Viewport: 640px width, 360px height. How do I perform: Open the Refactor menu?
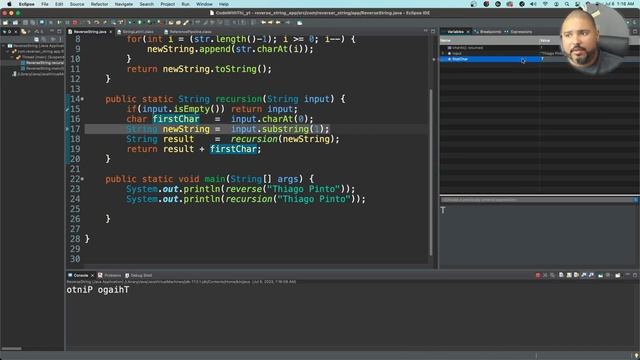click(99, 4)
